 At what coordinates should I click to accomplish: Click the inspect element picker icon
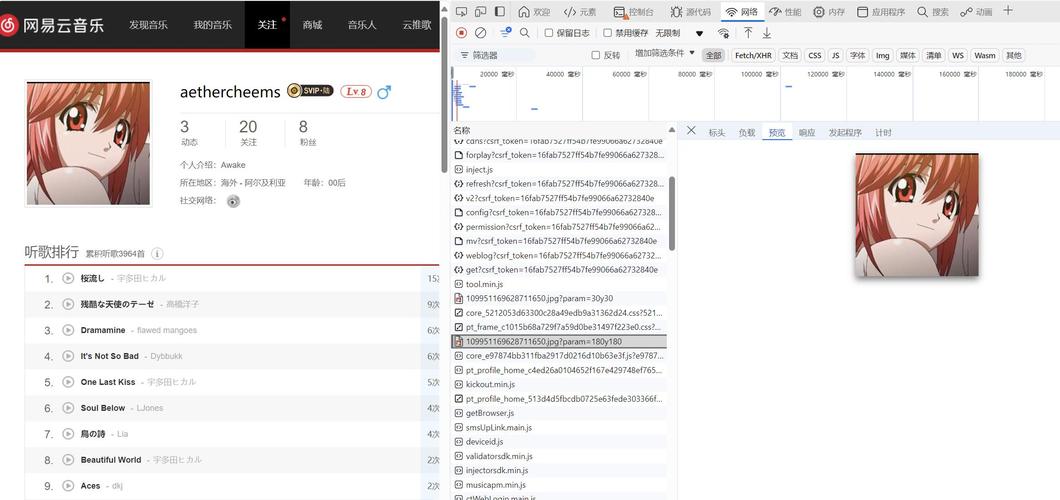click(461, 11)
